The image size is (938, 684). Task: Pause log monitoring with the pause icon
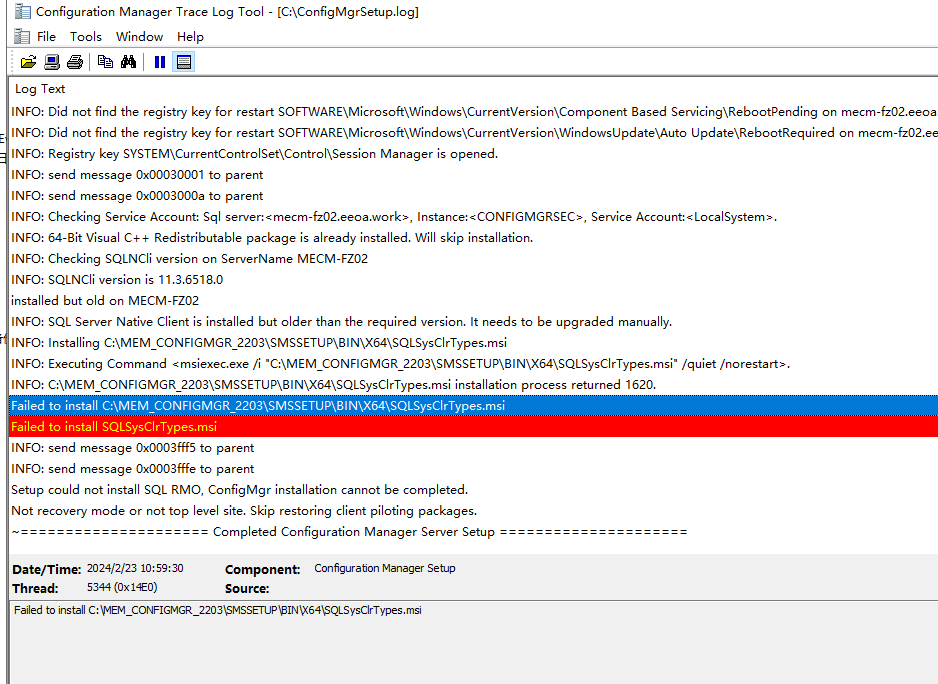[159, 62]
